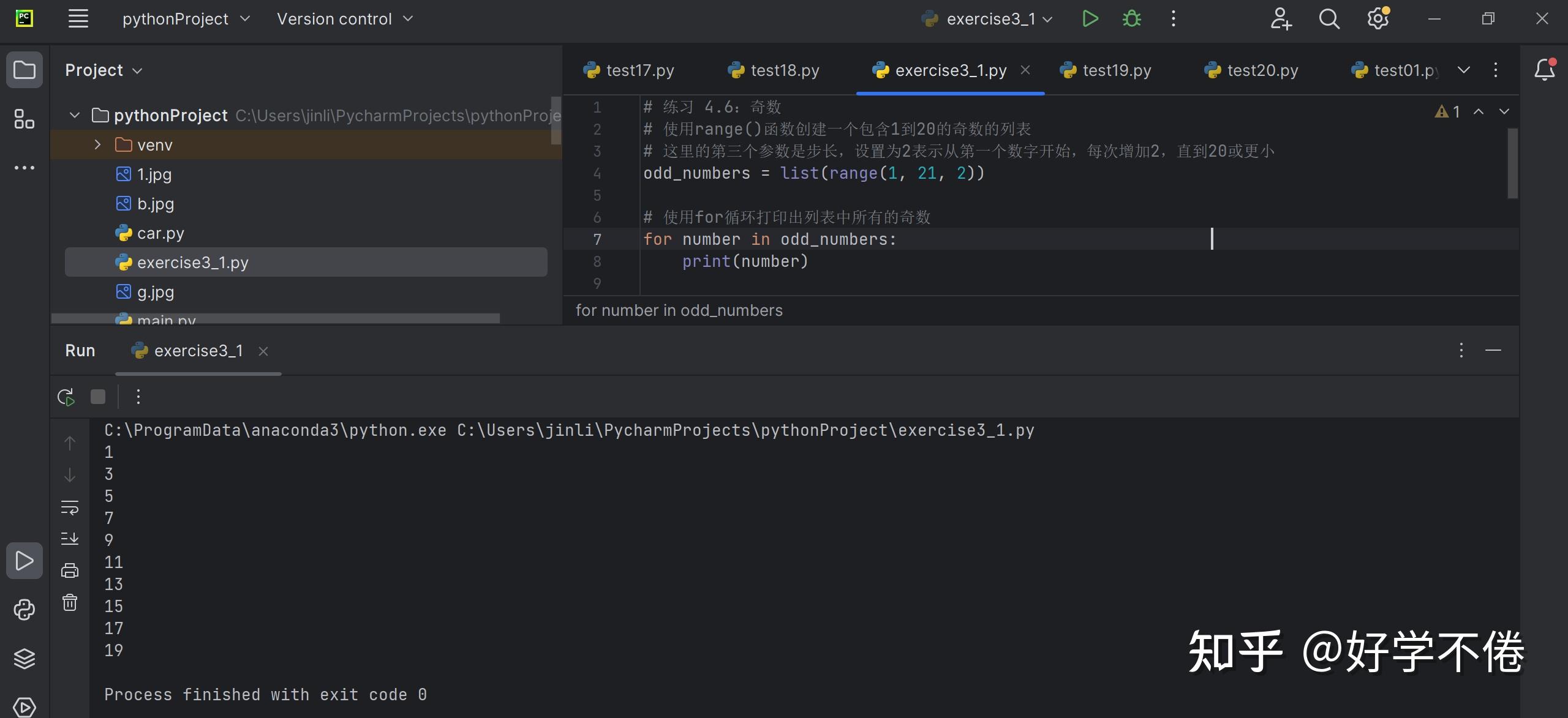Clear console output with the trash icon
Image resolution: width=1568 pixels, height=718 pixels.
click(70, 602)
